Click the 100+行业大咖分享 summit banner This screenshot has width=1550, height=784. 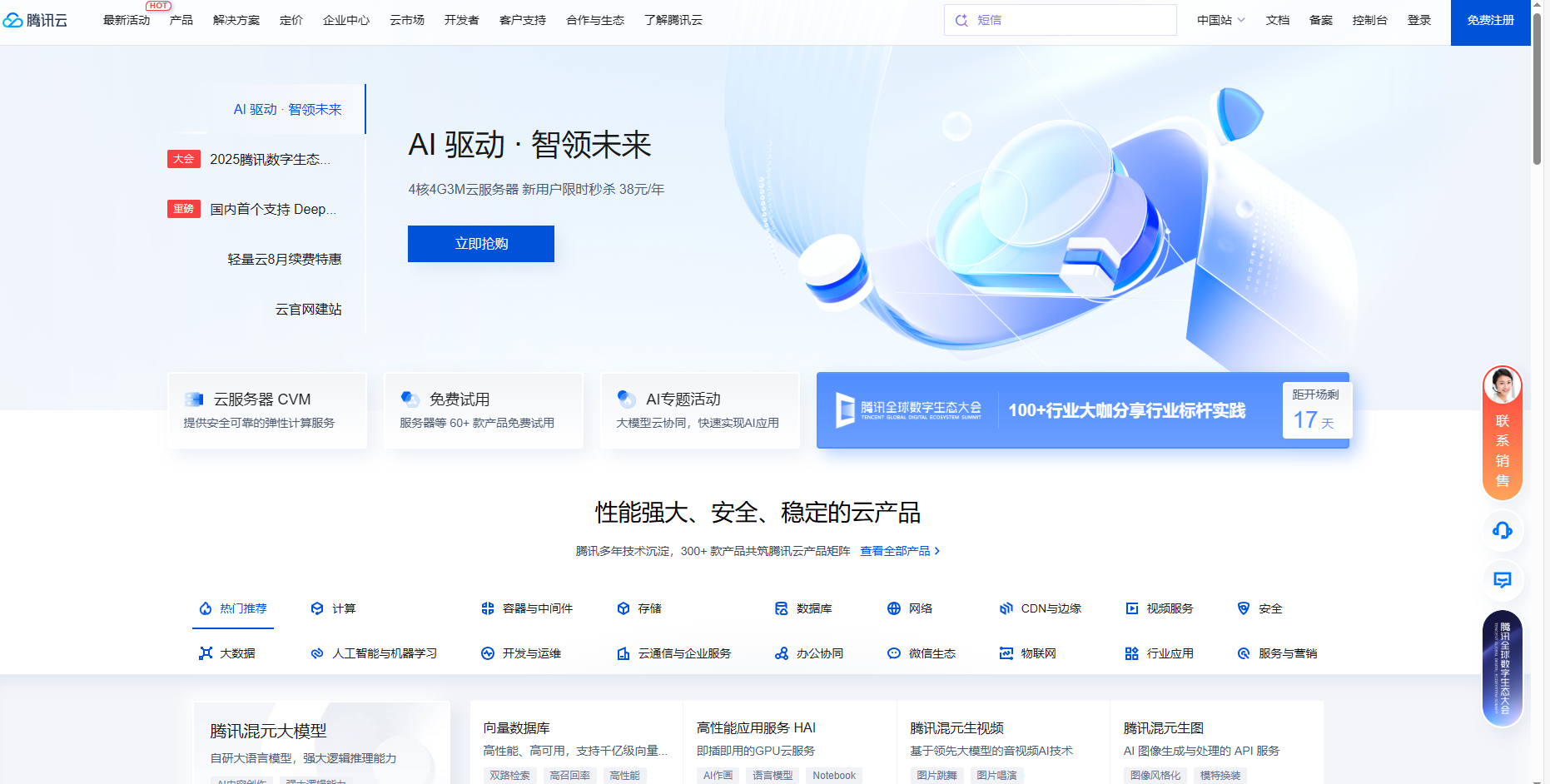click(x=1083, y=410)
